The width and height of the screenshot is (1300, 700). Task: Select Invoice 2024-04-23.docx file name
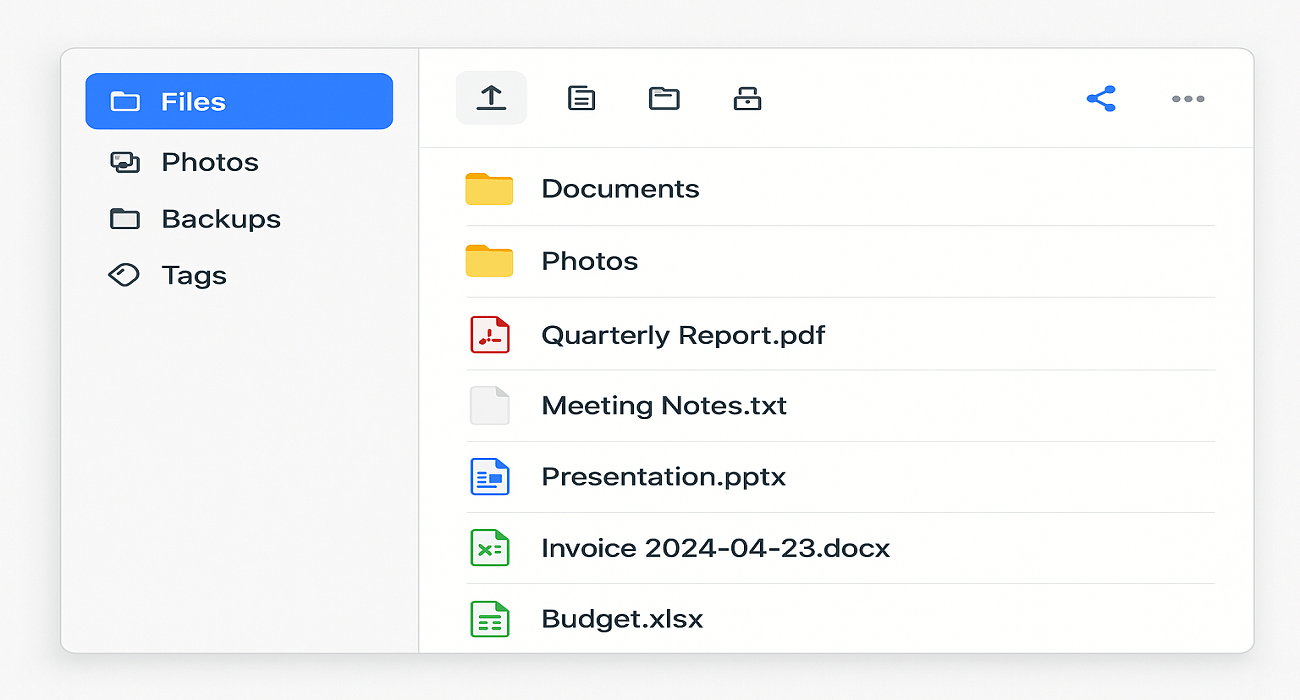tap(716, 548)
